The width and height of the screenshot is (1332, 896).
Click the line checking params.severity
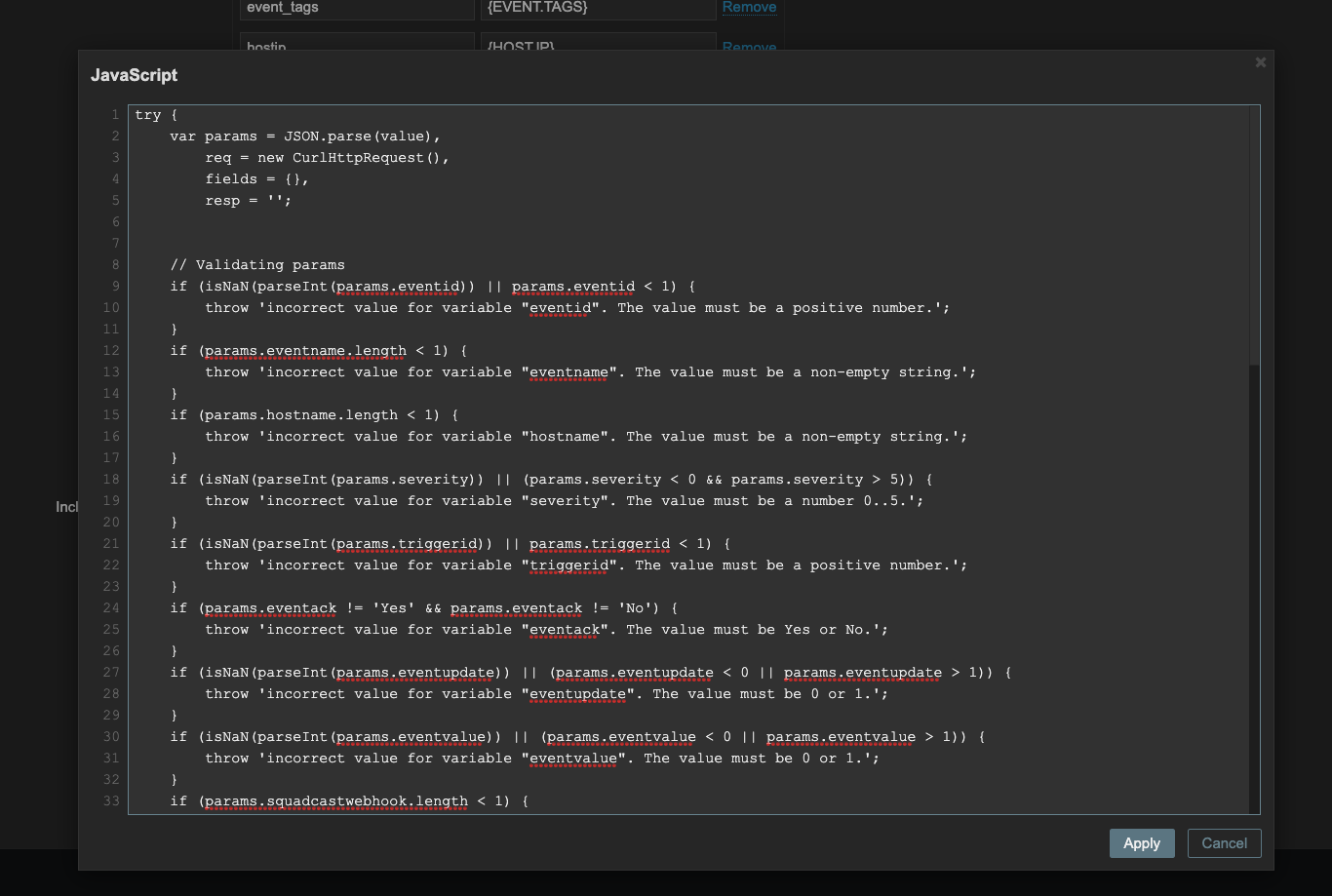[x=551, y=480]
